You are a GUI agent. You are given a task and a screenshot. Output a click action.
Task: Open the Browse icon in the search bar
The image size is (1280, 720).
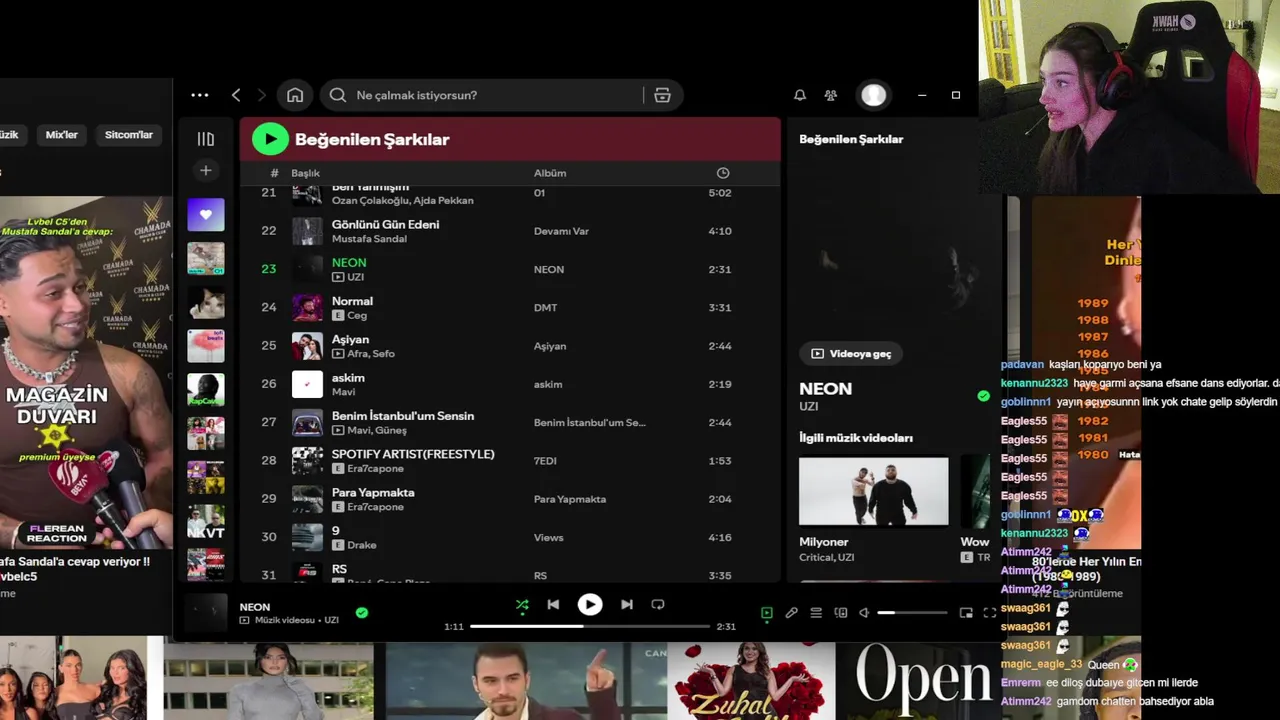[x=662, y=95]
